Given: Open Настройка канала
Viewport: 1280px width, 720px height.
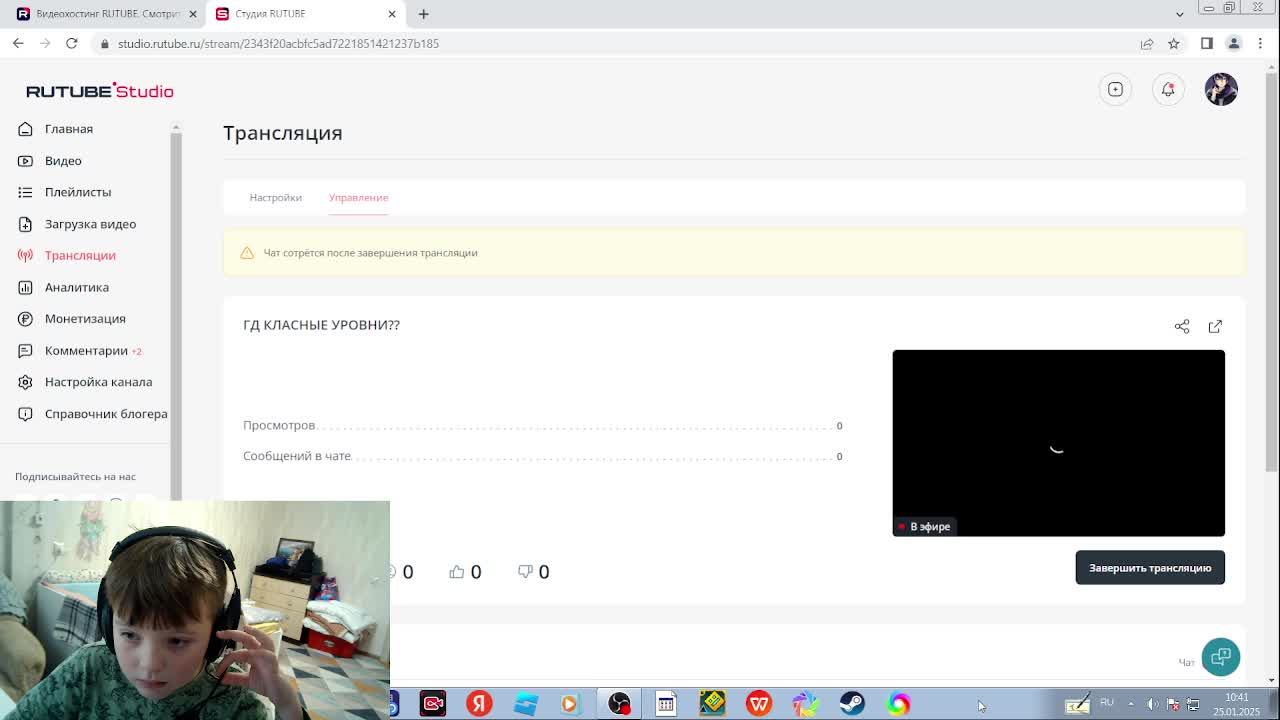Looking at the screenshot, I should (x=98, y=382).
